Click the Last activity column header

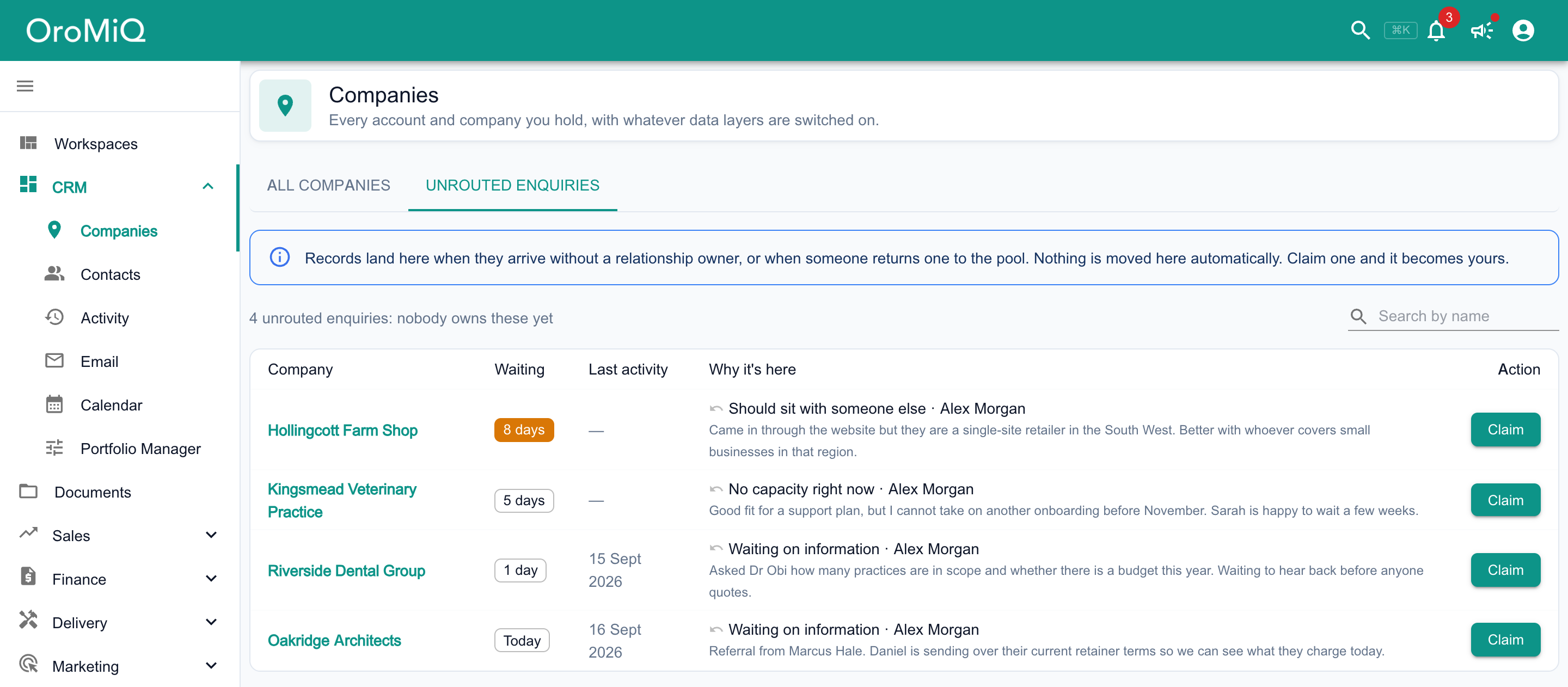(x=628, y=370)
